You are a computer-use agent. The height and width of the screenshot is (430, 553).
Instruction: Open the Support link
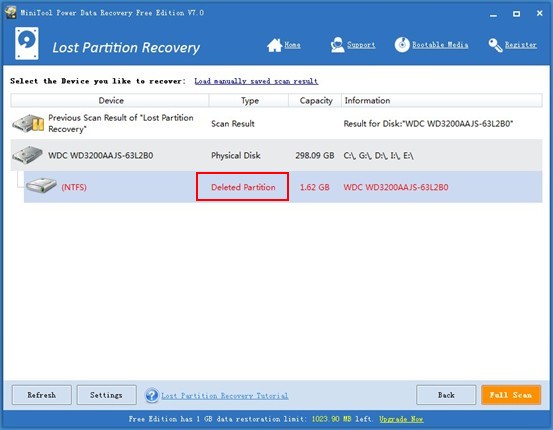[361, 45]
